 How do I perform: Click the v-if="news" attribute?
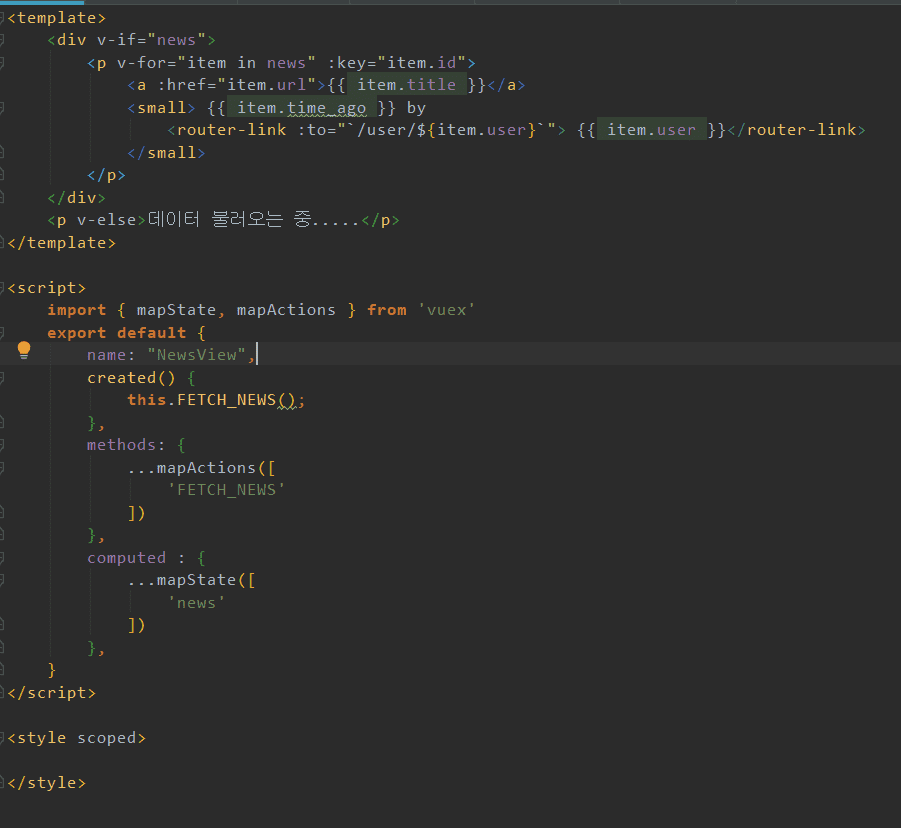click(x=151, y=40)
